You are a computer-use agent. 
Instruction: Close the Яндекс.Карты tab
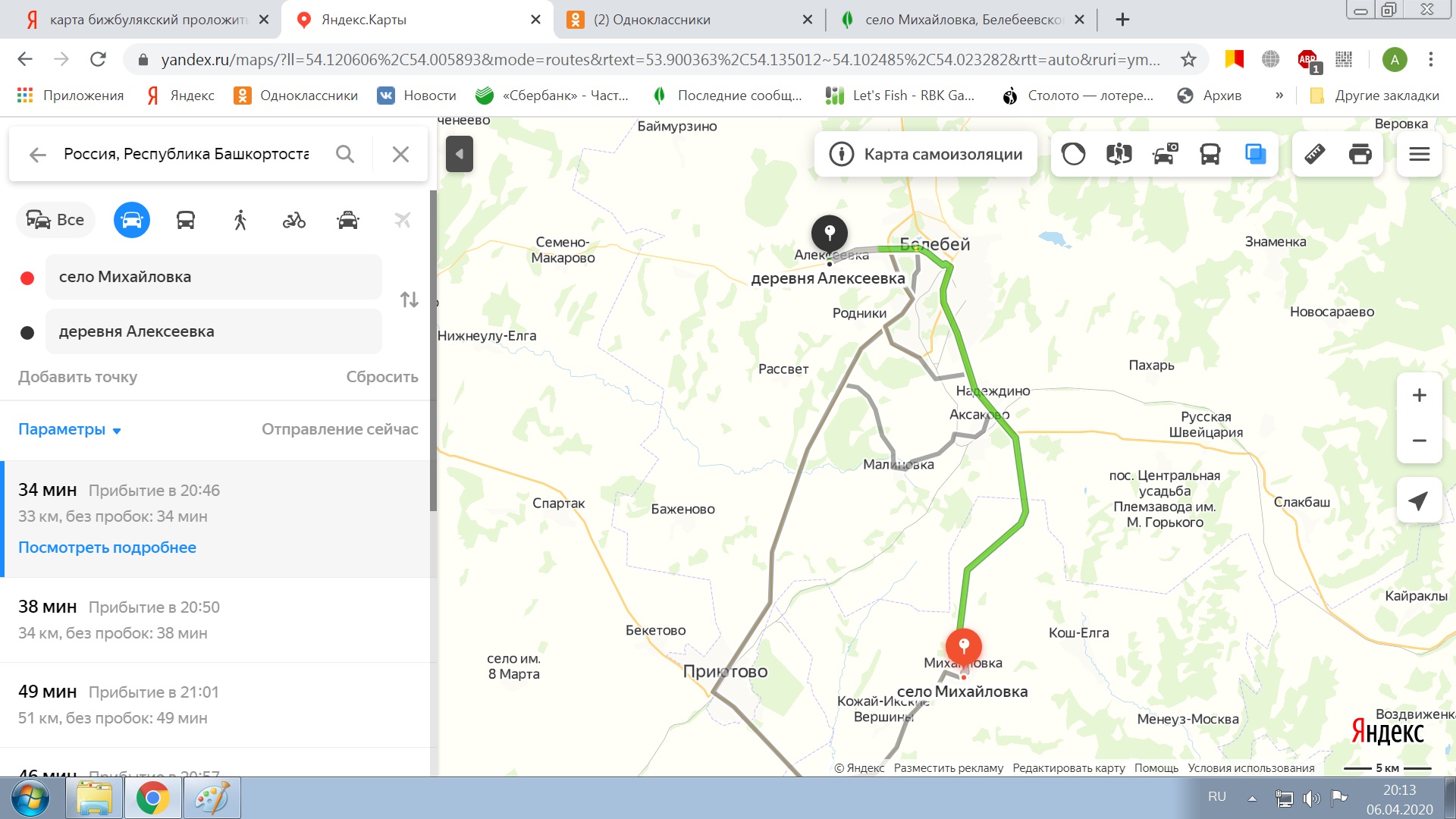535,20
